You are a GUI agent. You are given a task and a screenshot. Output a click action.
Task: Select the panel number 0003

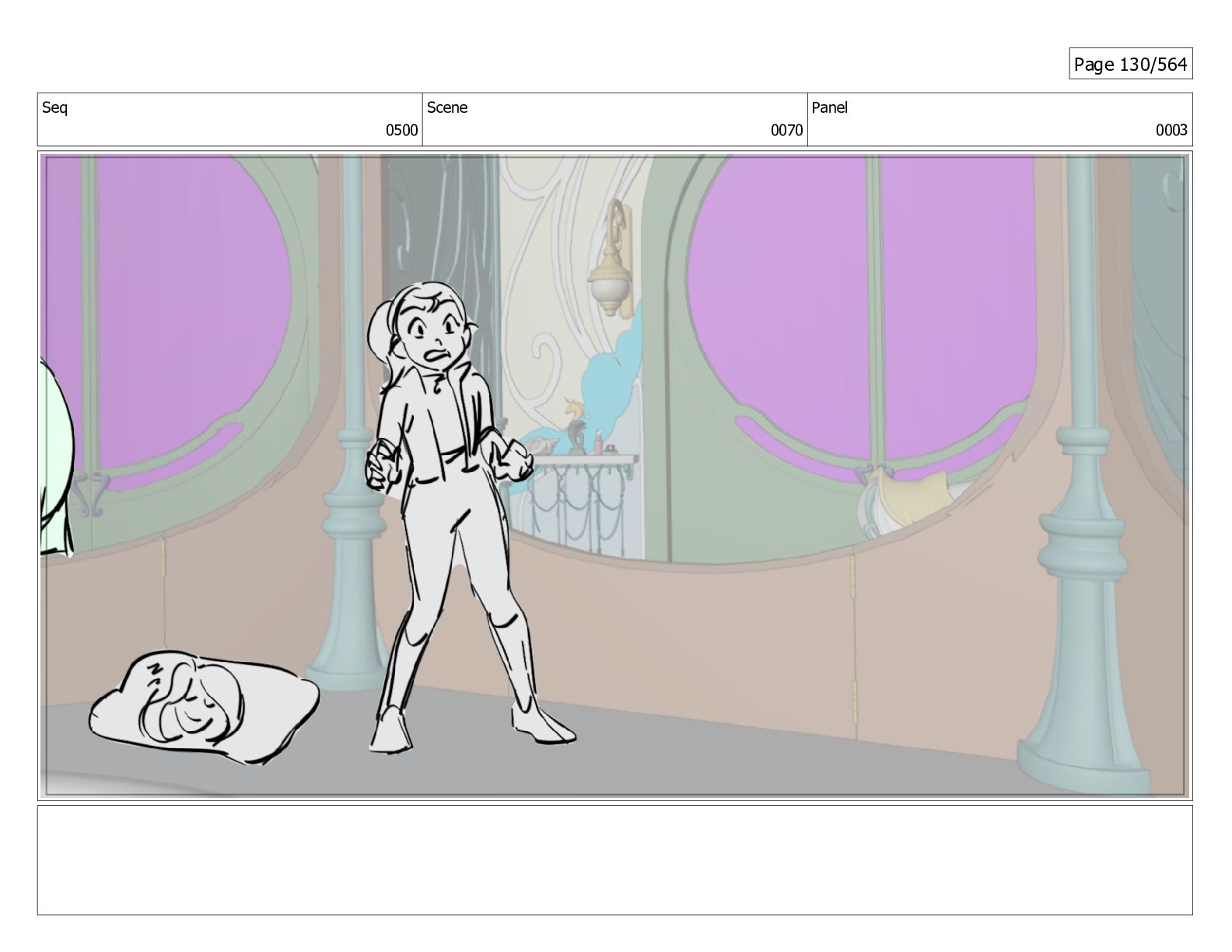[x=1171, y=131]
